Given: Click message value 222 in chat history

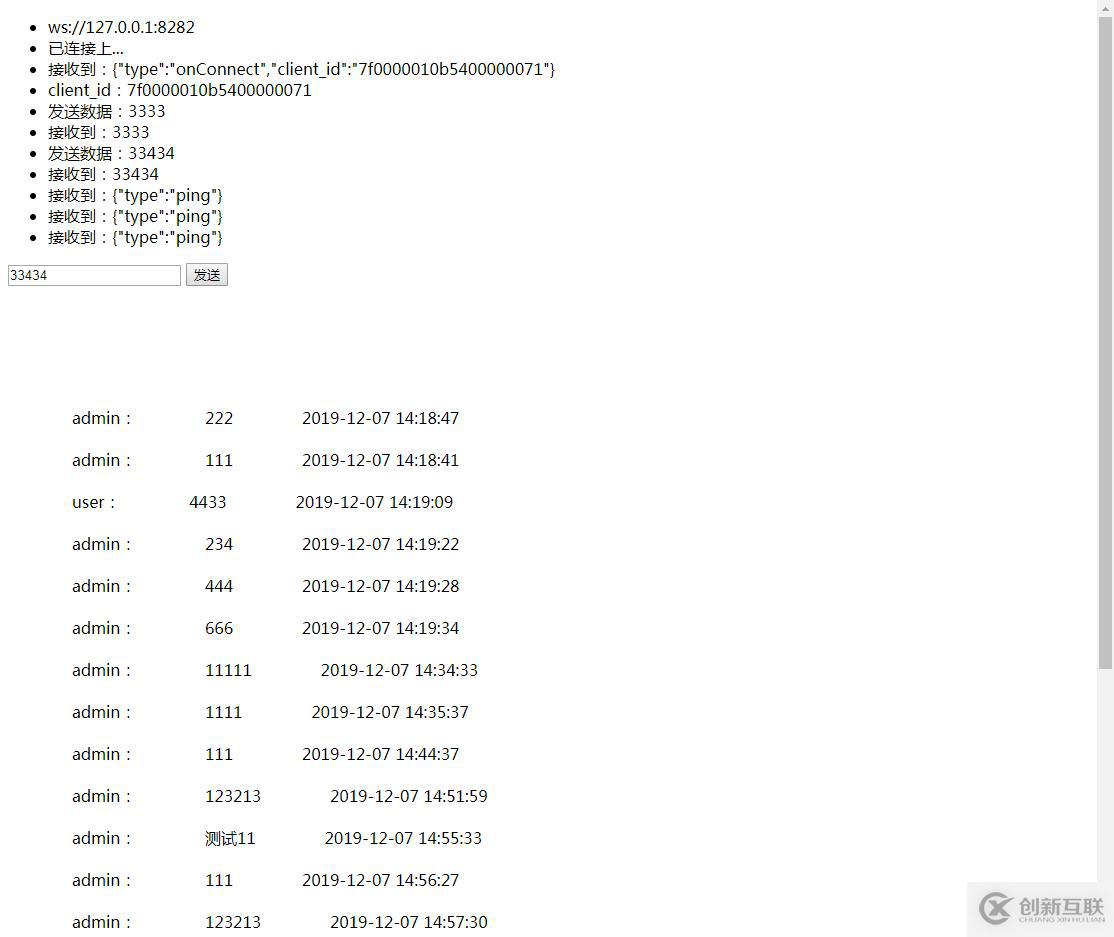Looking at the screenshot, I should pos(219,418).
